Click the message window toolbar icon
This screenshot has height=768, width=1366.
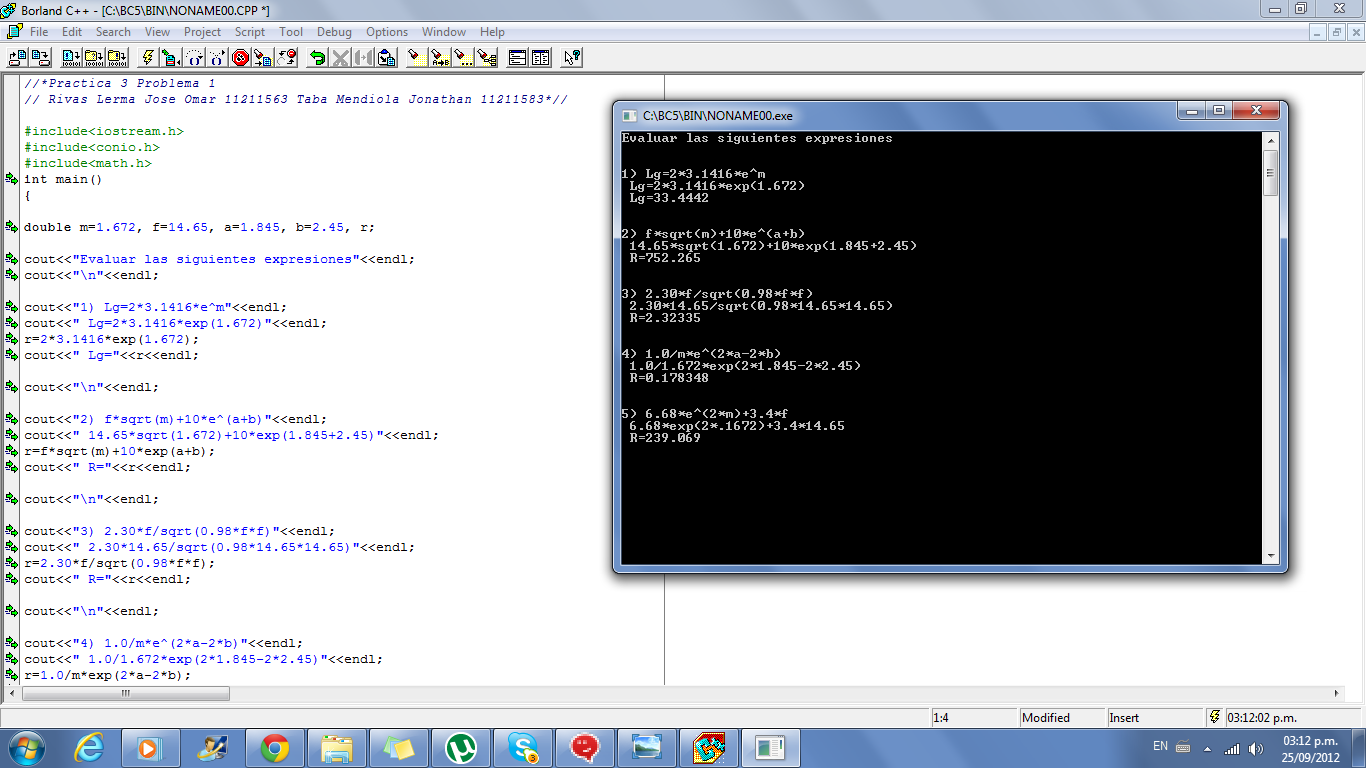pos(518,57)
